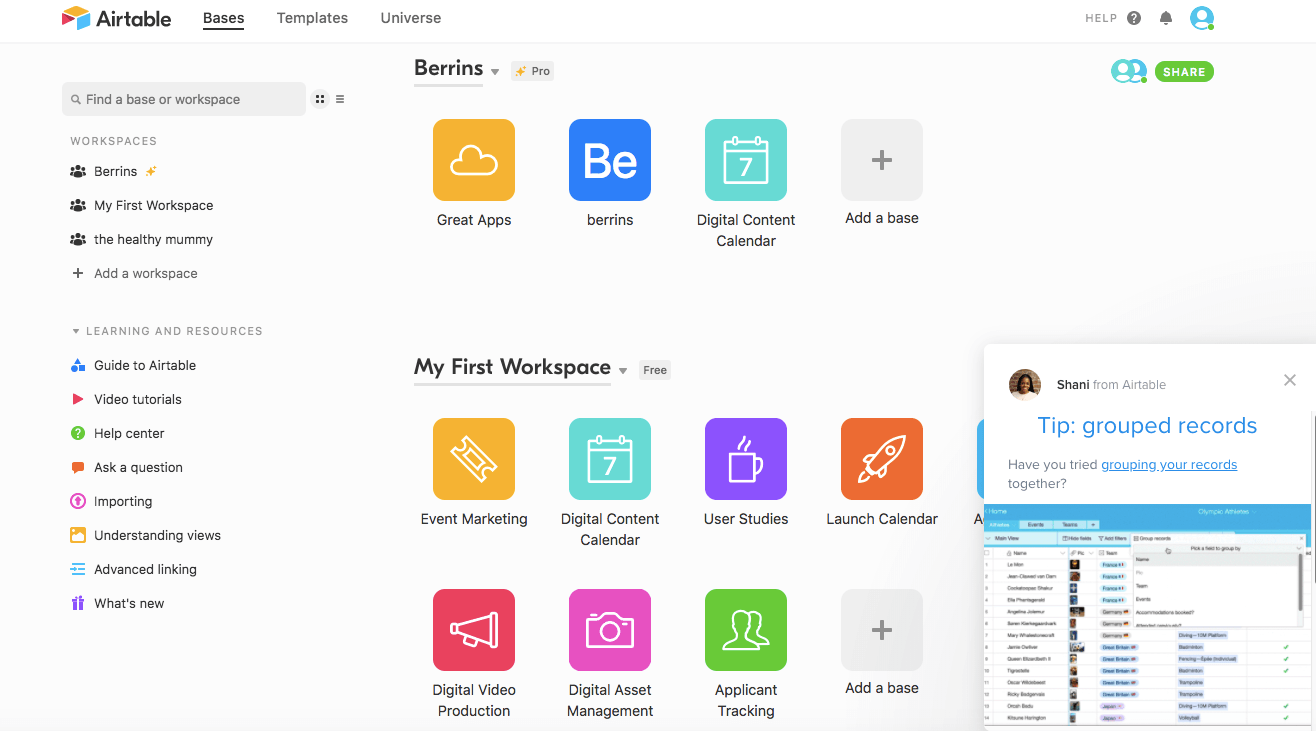Open the User Studies base
This screenshot has height=731, width=1316.
(746, 459)
